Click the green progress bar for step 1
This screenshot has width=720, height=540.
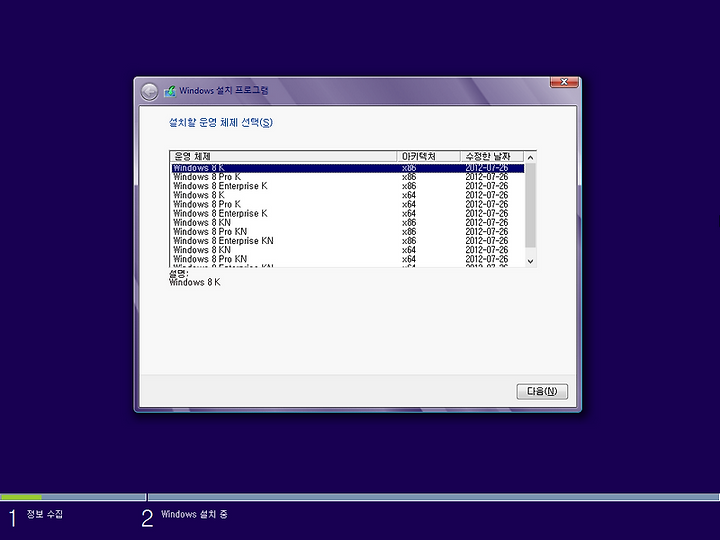pos(21,497)
